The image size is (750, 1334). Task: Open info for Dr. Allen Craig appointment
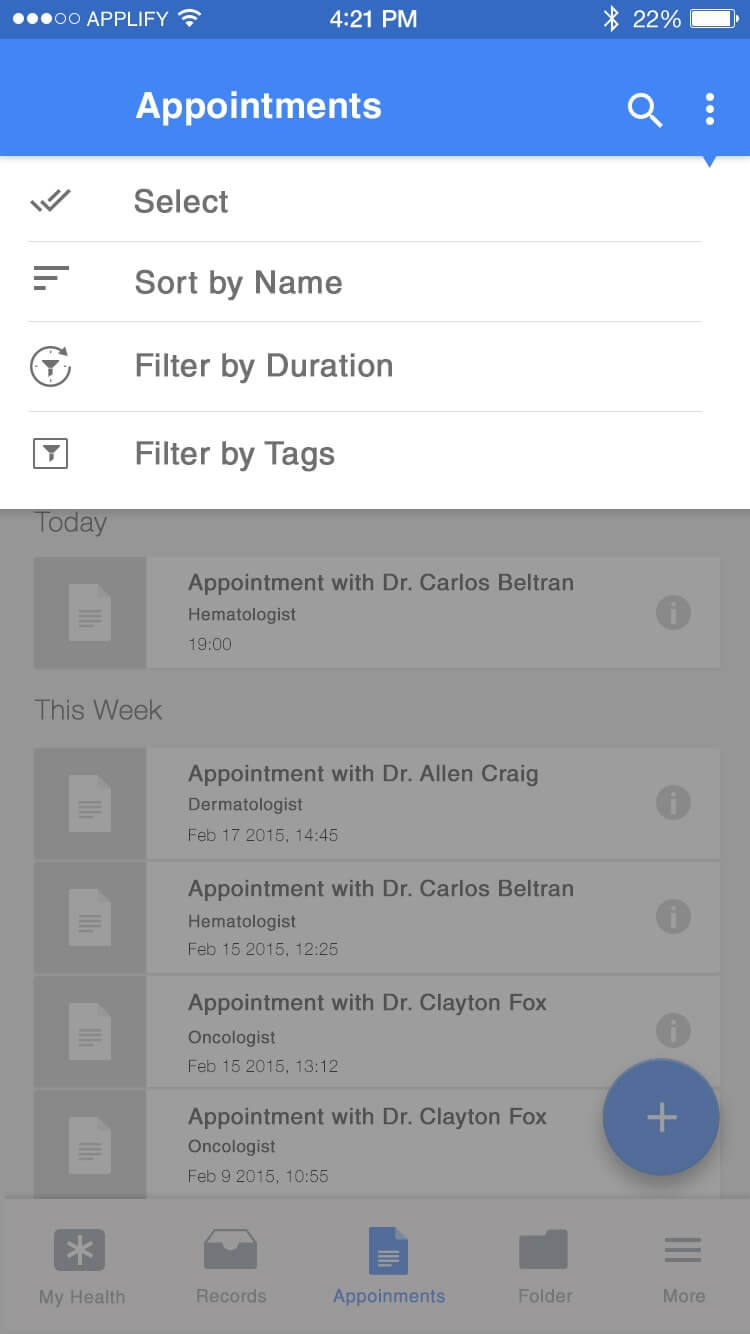click(673, 802)
